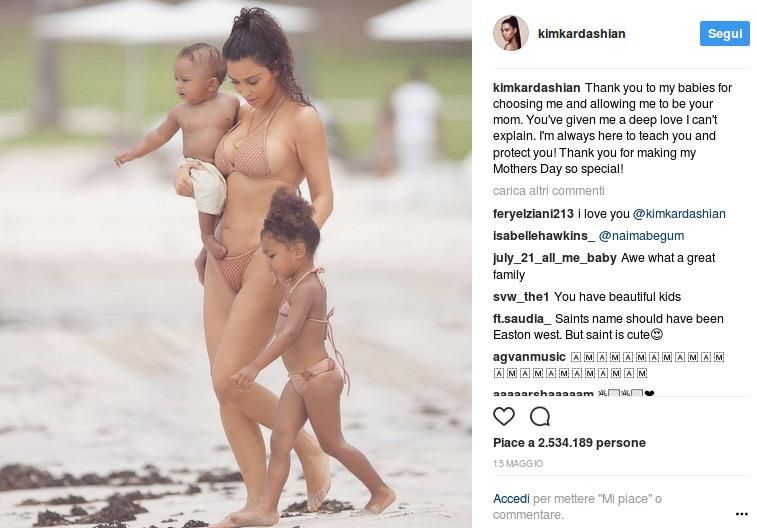Click the 15 MAGGIO post date
The height and width of the screenshot is (528, 757).
(518, 463)
